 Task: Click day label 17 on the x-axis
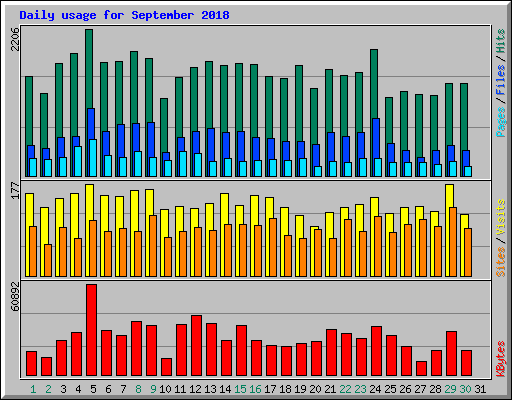[270, 389]
